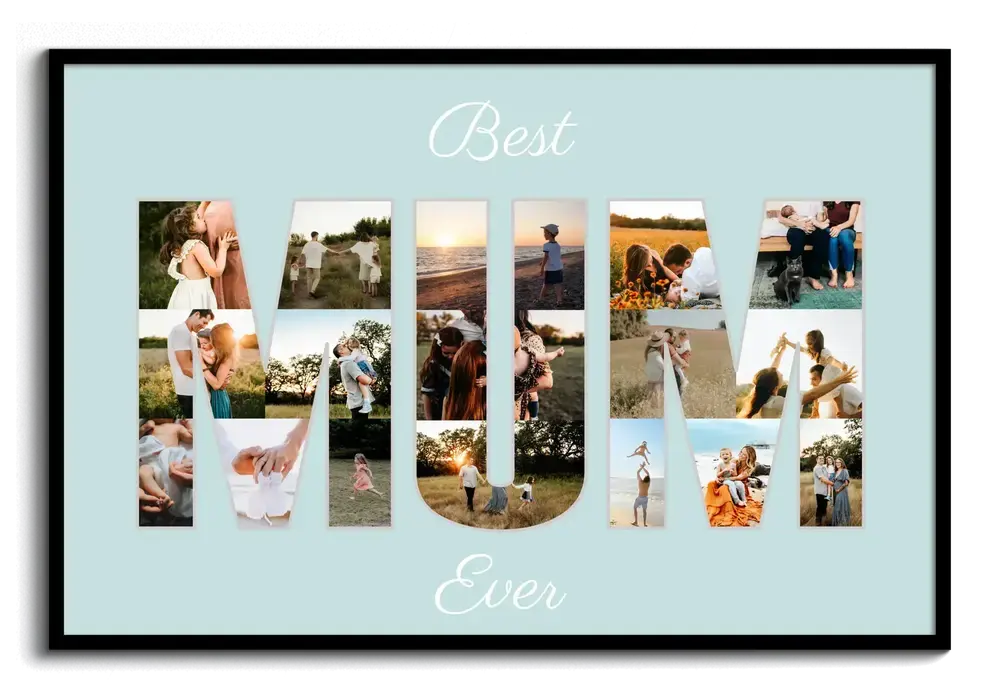
Task: Open the newborn baby feet photo
Action: point(166,473)
